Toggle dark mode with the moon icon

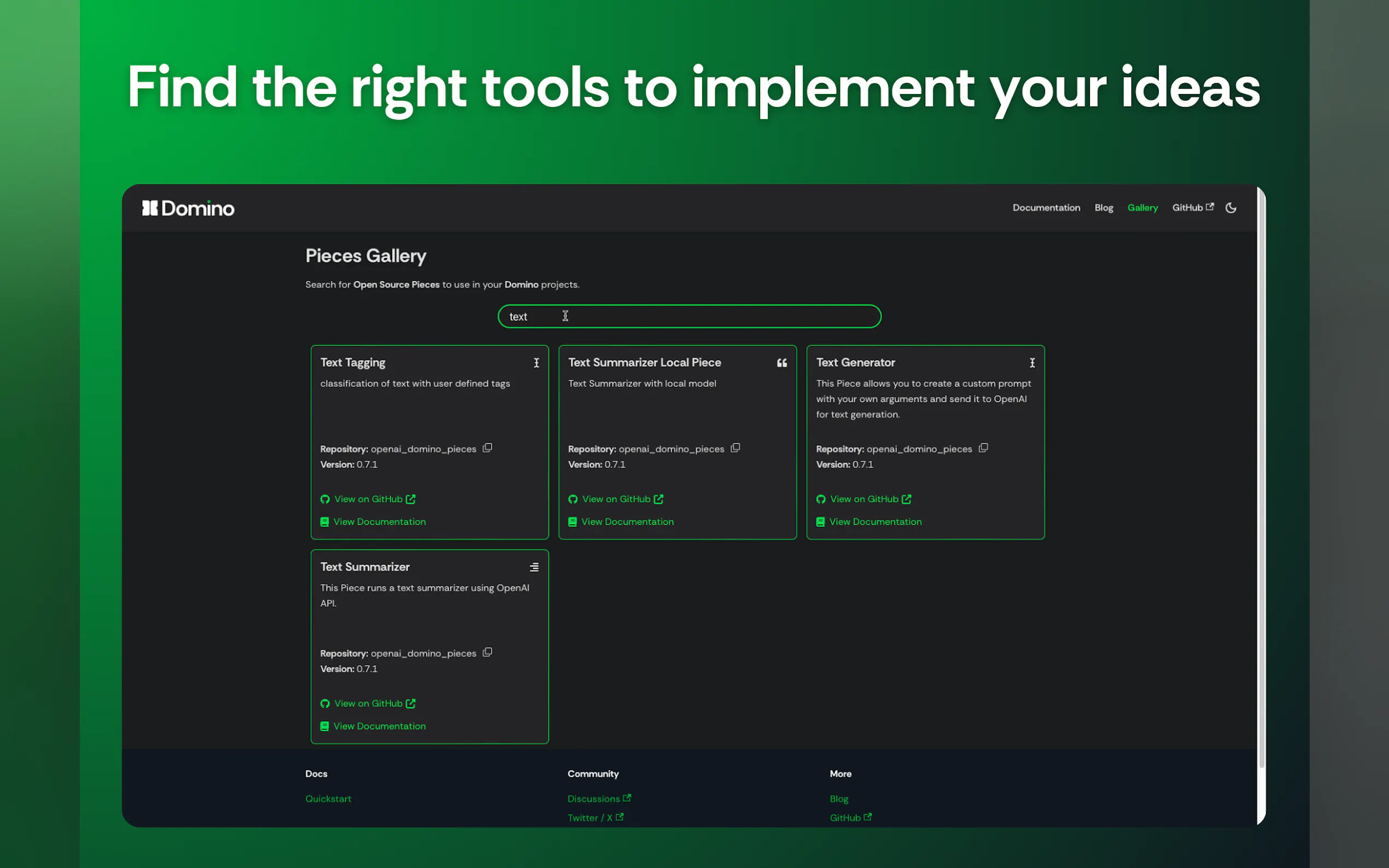pos(1230,208)
